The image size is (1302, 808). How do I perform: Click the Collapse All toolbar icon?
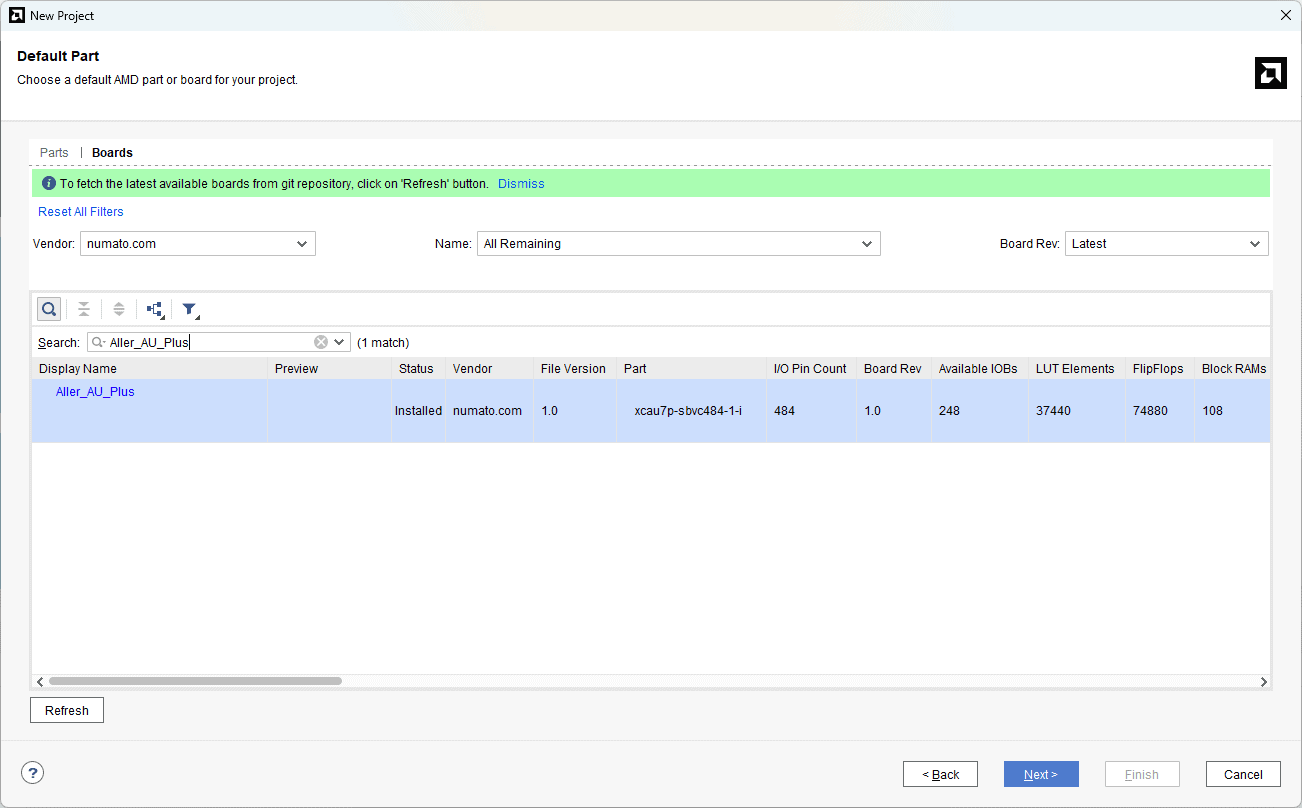click(84, 309)
